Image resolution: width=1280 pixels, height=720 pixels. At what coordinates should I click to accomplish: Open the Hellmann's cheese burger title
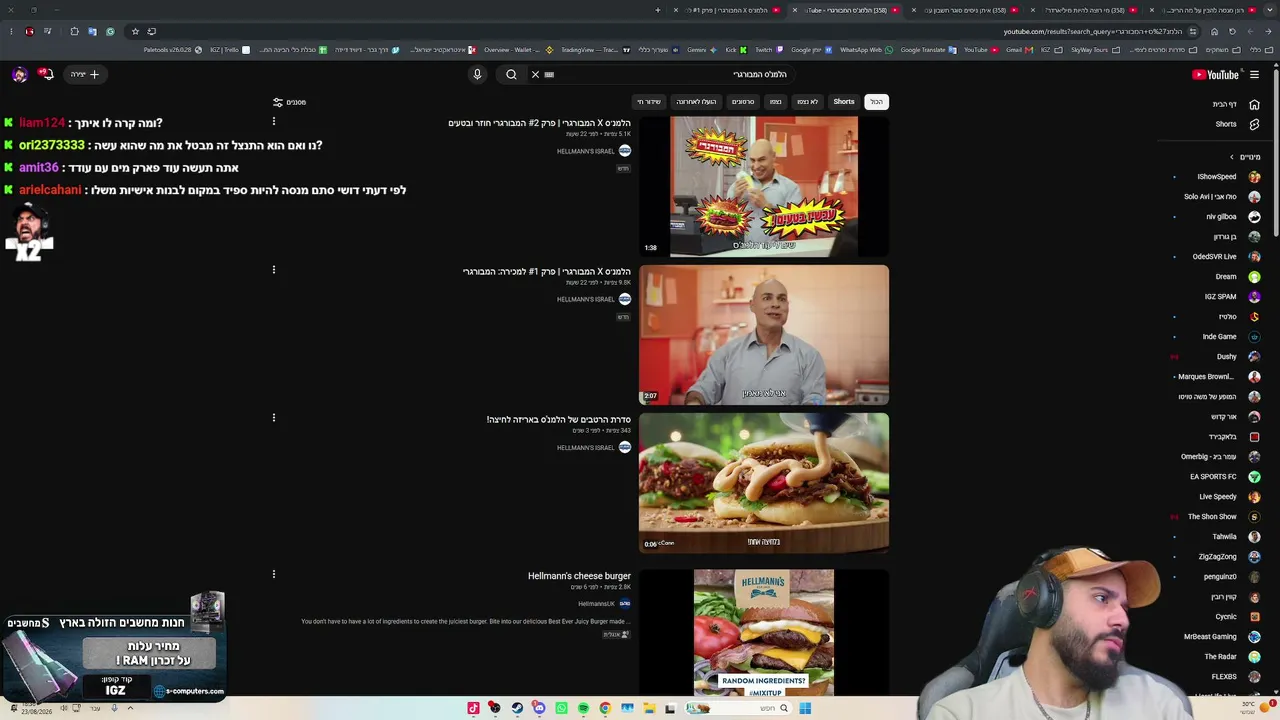point(579,576)
